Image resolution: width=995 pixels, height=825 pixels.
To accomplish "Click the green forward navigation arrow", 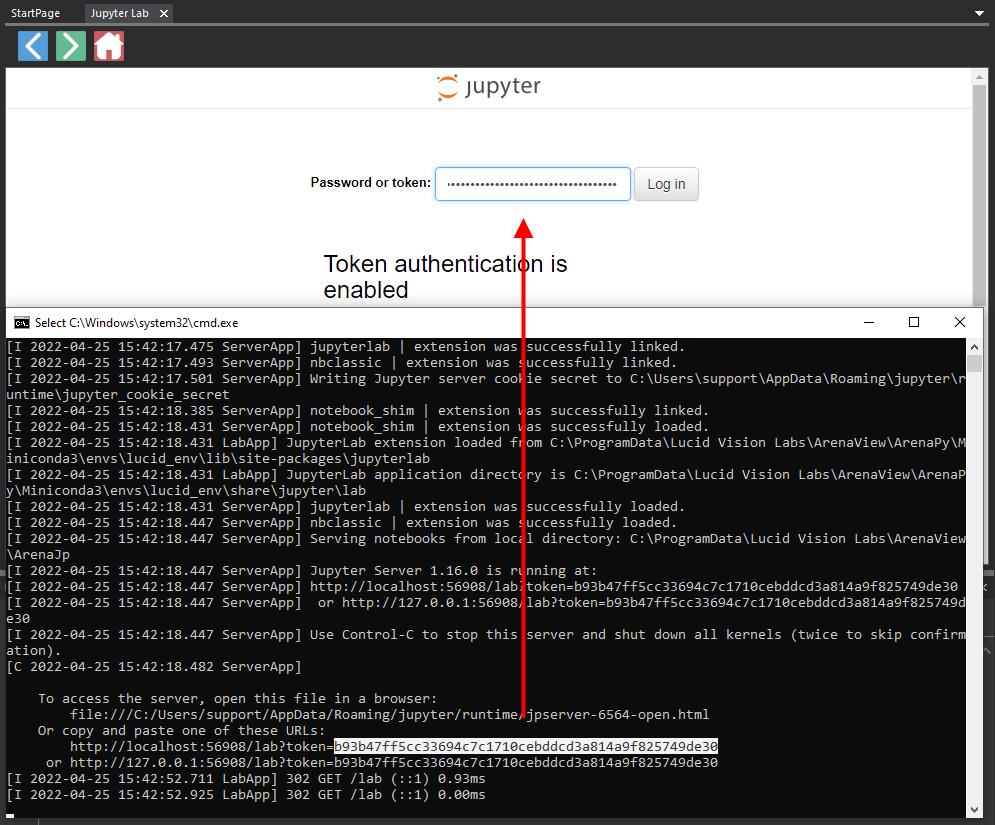I will [71, 46].
